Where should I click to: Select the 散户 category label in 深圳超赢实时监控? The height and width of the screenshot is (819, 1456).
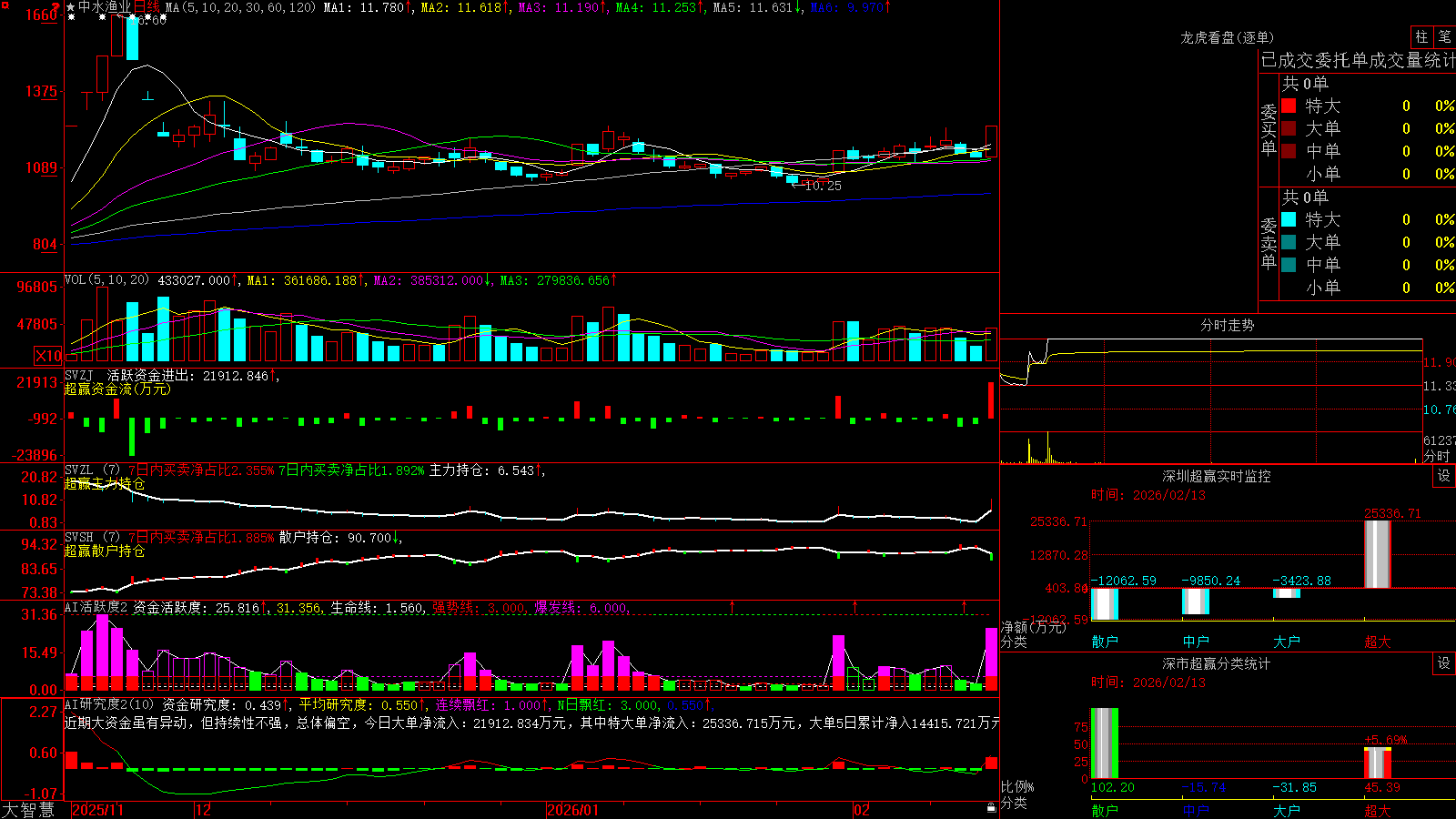[x=1105, y=642]
